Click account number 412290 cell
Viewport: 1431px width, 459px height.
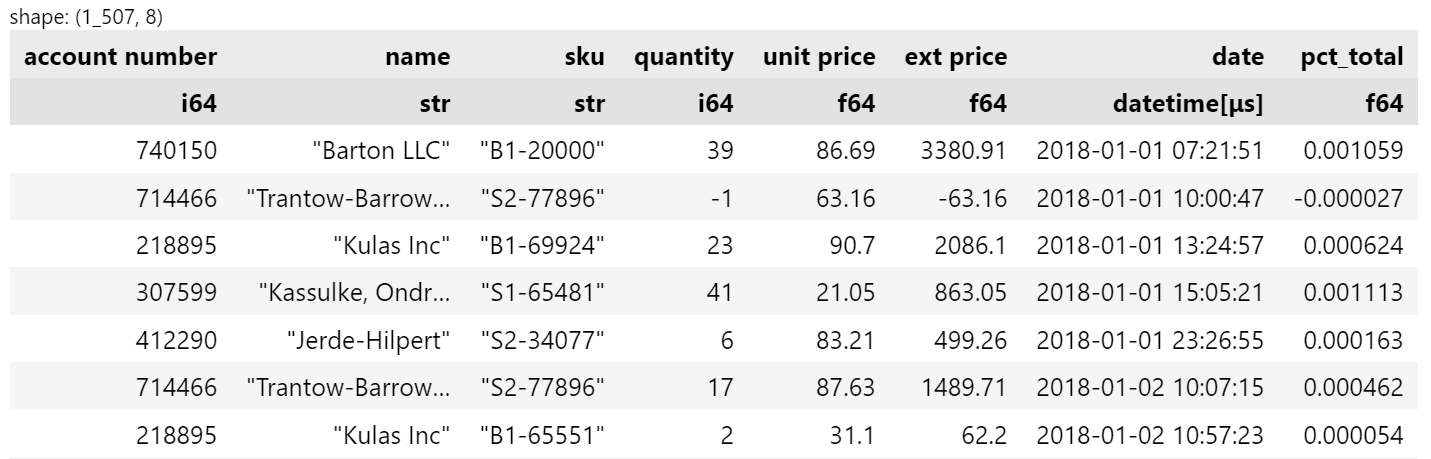pos(176,340)
